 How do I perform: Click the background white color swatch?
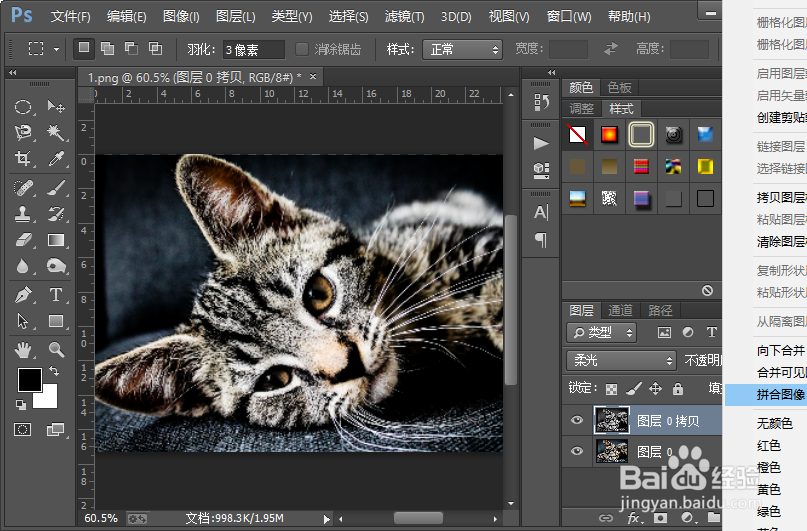[48, 397]
